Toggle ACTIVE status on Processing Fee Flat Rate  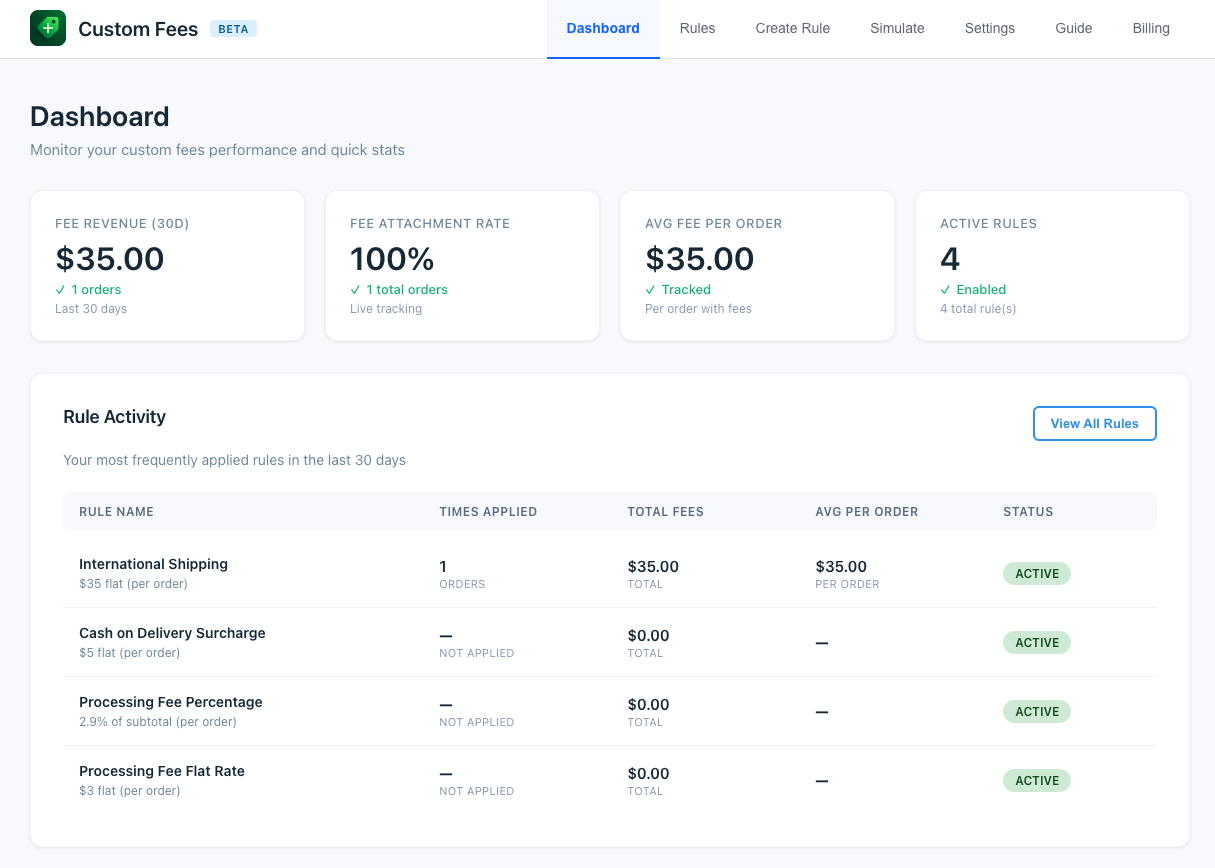point(1036,780)
